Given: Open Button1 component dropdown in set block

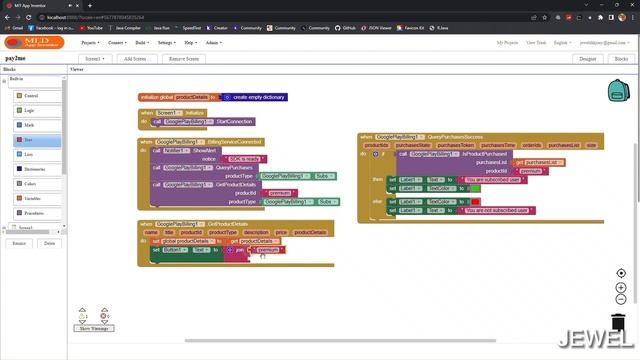Looking at the screenshot, I should coord(175,250).
